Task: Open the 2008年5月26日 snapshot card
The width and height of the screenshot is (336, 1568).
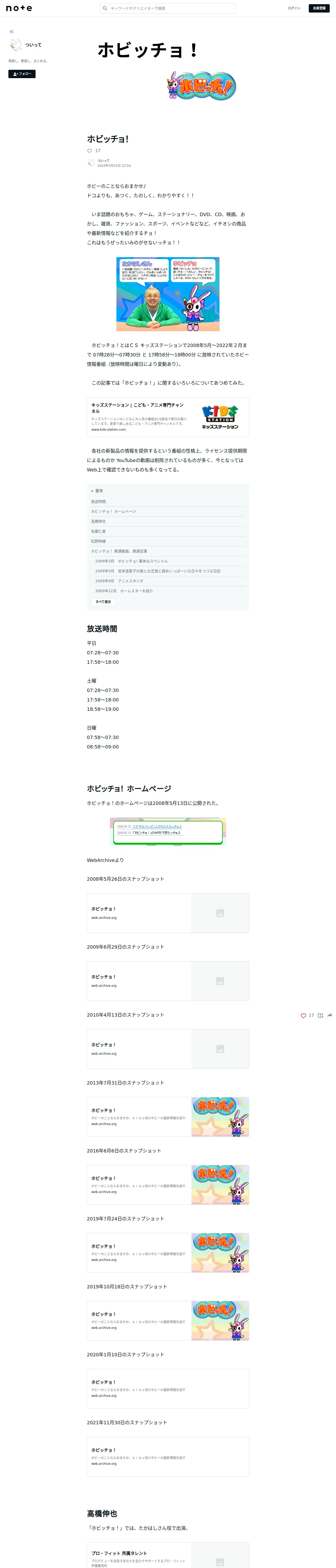Action: click(168, 913)
